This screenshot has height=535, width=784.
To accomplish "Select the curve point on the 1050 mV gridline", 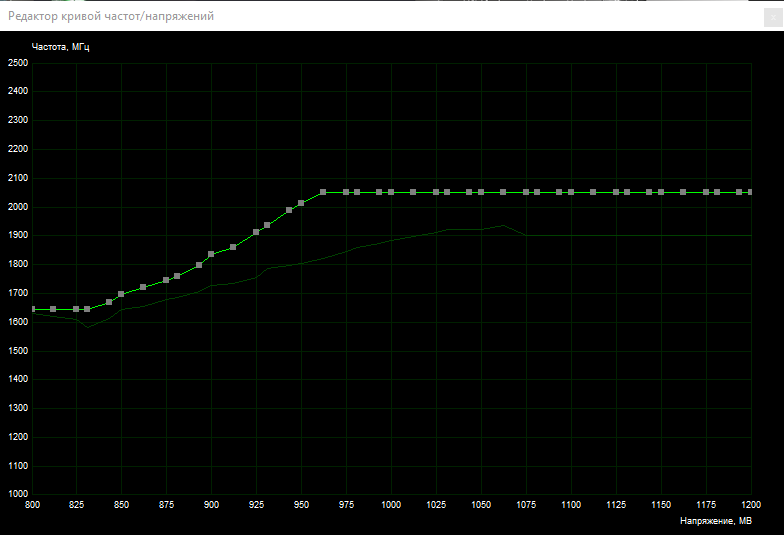I will click(x=481, y=192).
